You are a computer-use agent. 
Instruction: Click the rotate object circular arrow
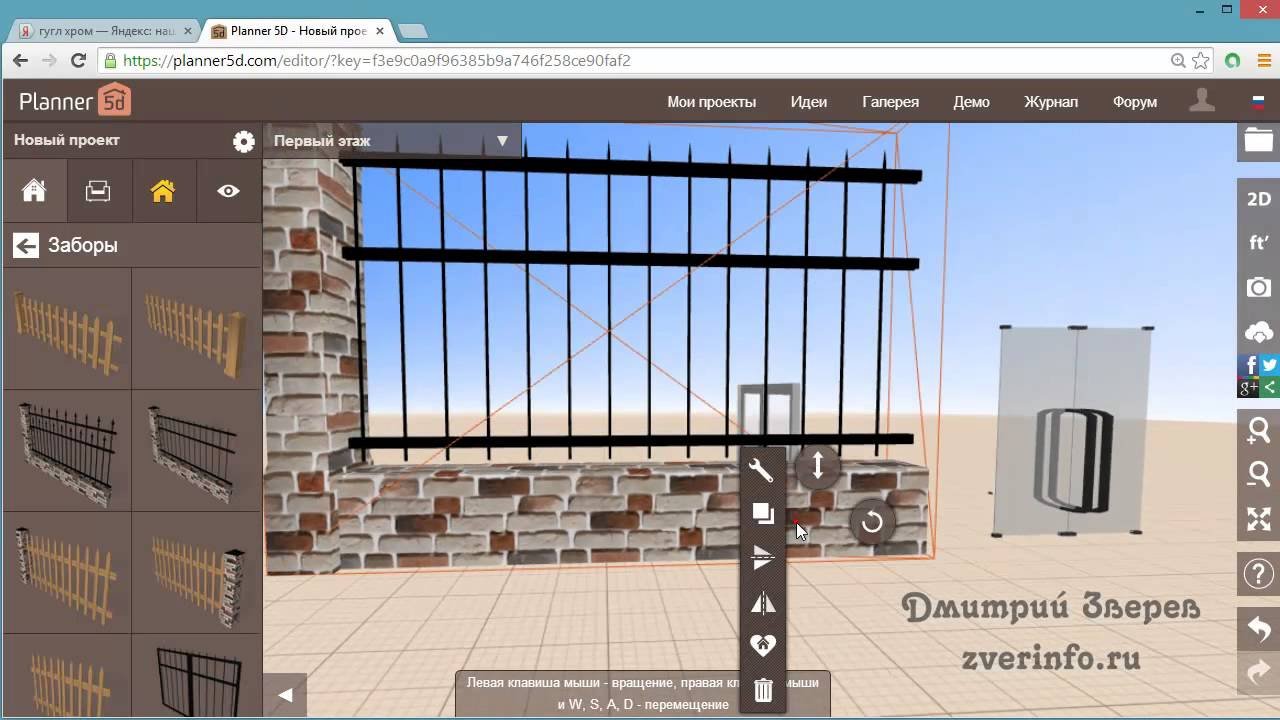coord(872,522)
